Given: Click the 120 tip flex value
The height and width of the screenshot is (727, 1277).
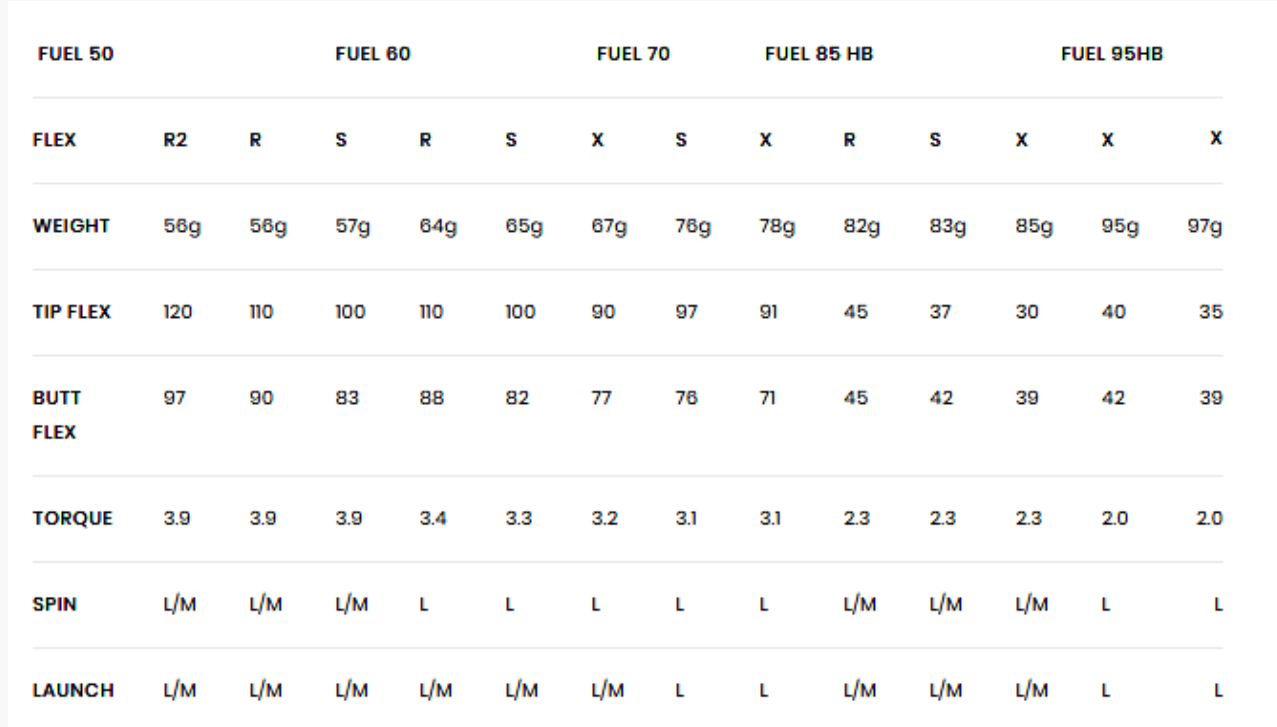Looking at the screenshot, I should coord(177,312).
